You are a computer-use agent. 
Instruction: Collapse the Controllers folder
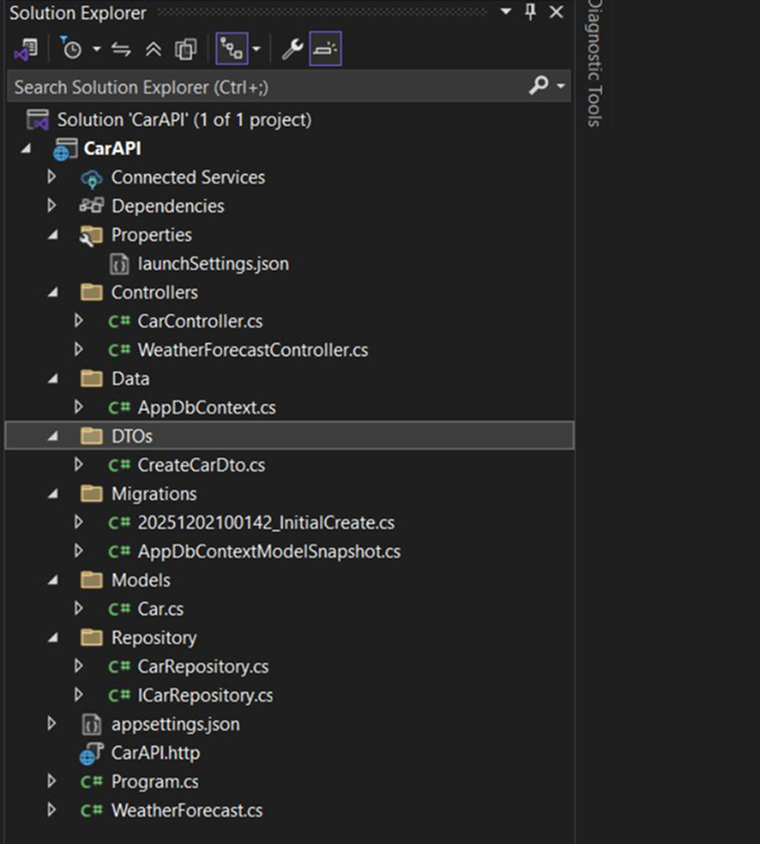pos(53,292)
